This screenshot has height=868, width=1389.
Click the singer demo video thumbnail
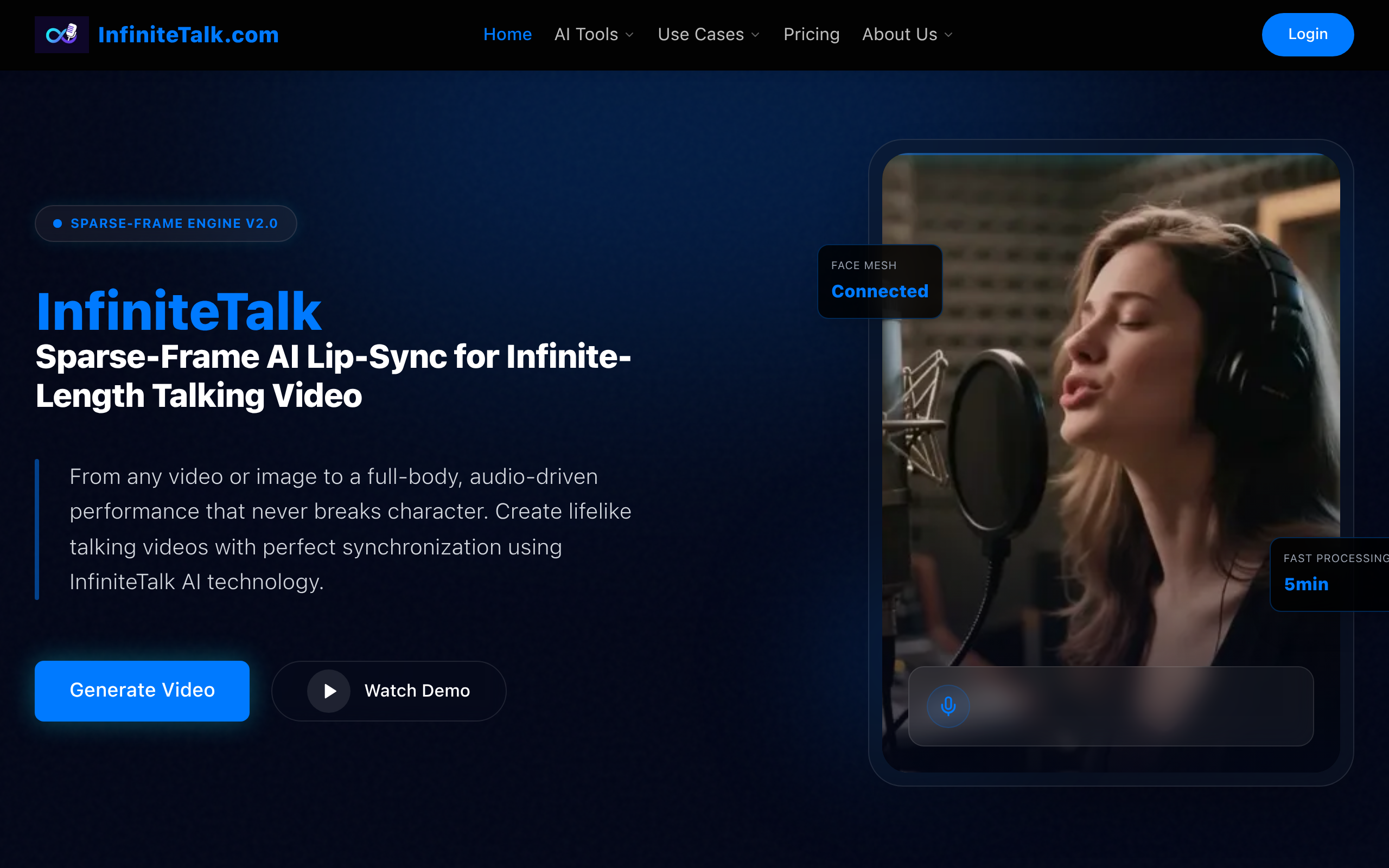[x=1142, y=402]
